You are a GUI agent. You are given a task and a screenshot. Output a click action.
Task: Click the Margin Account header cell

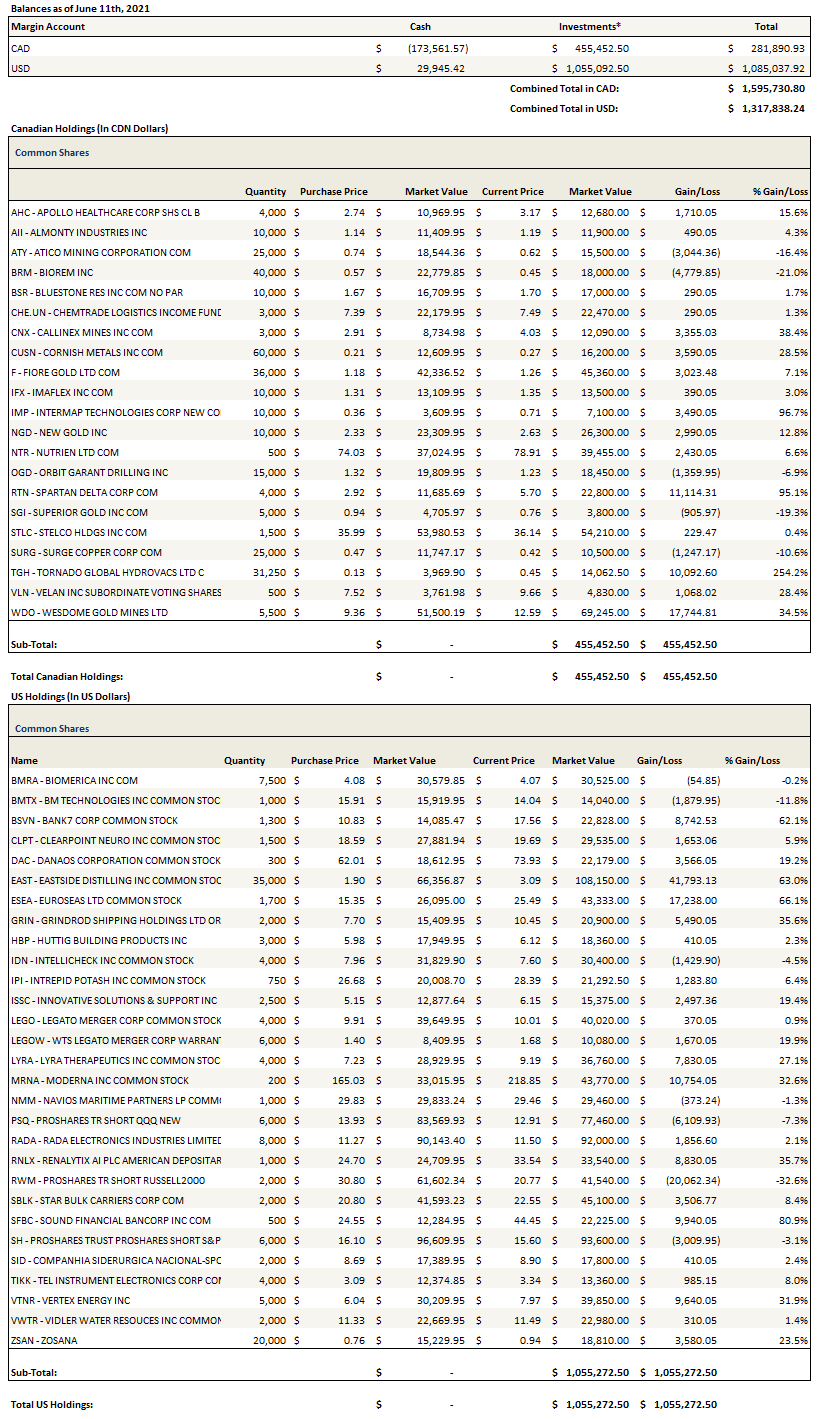(48, 27)
